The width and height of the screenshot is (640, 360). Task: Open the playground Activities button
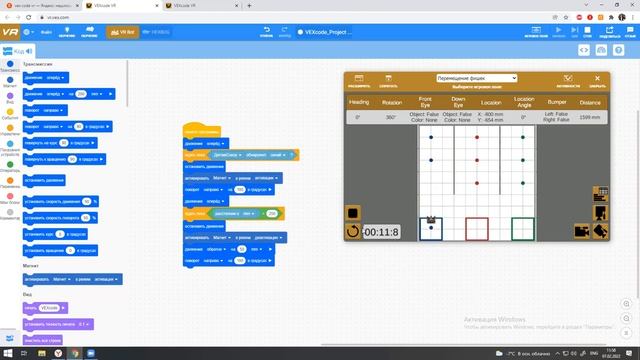(568, 80)
